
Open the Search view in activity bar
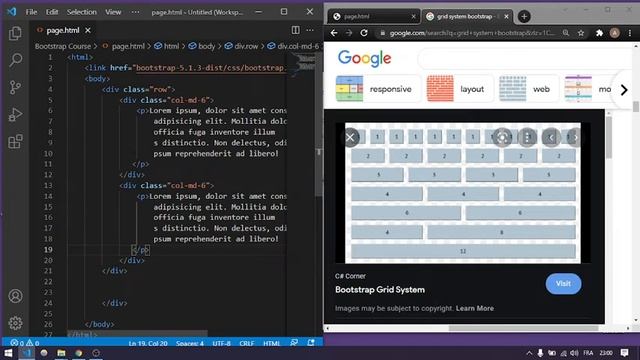(15, 60)
